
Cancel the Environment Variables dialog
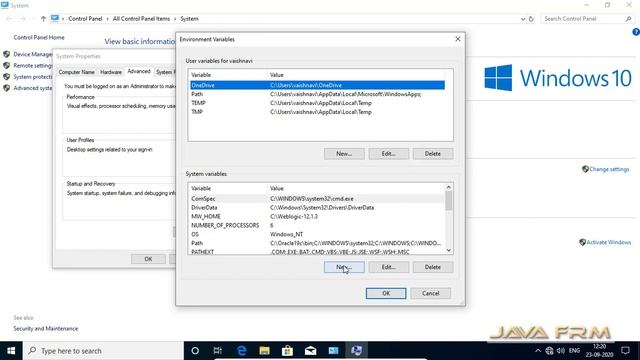(431, 293)
